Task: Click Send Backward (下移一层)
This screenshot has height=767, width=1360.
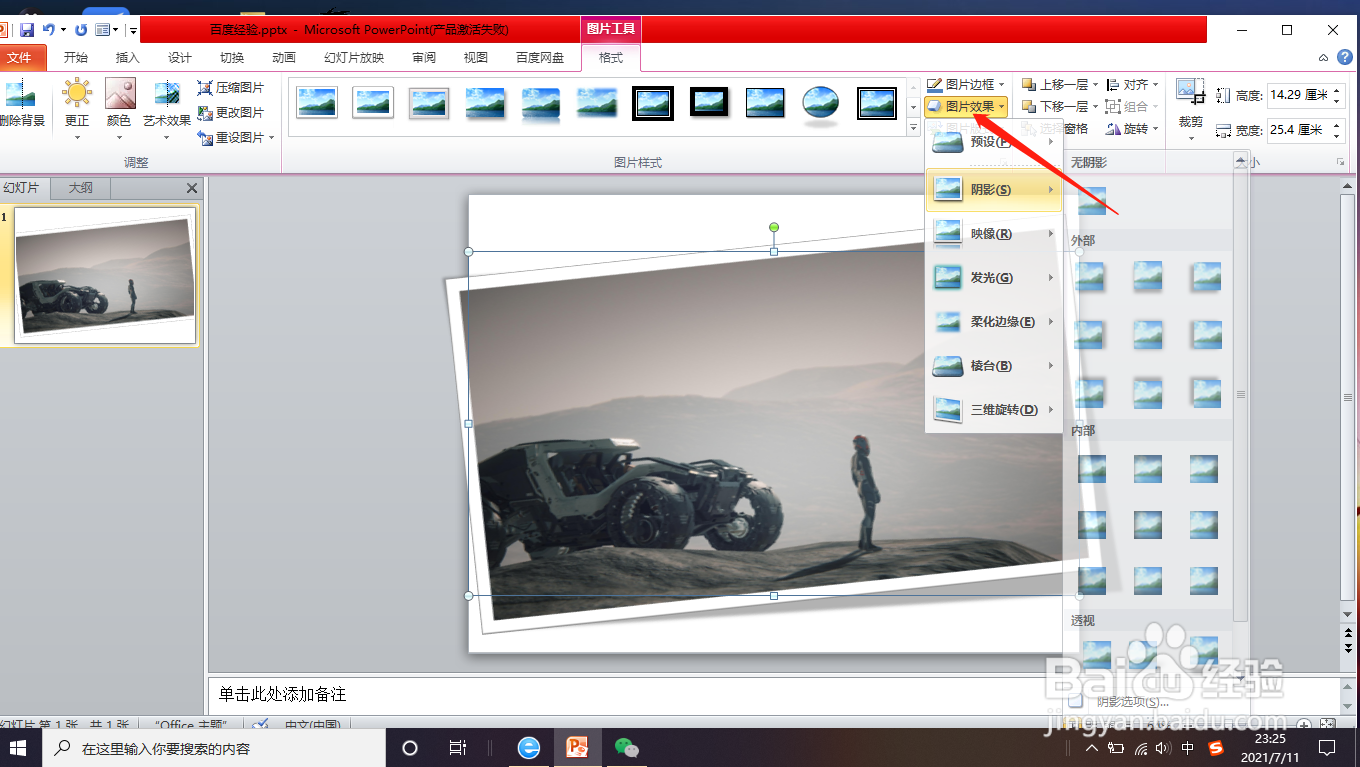Action: coord(1055,106)
